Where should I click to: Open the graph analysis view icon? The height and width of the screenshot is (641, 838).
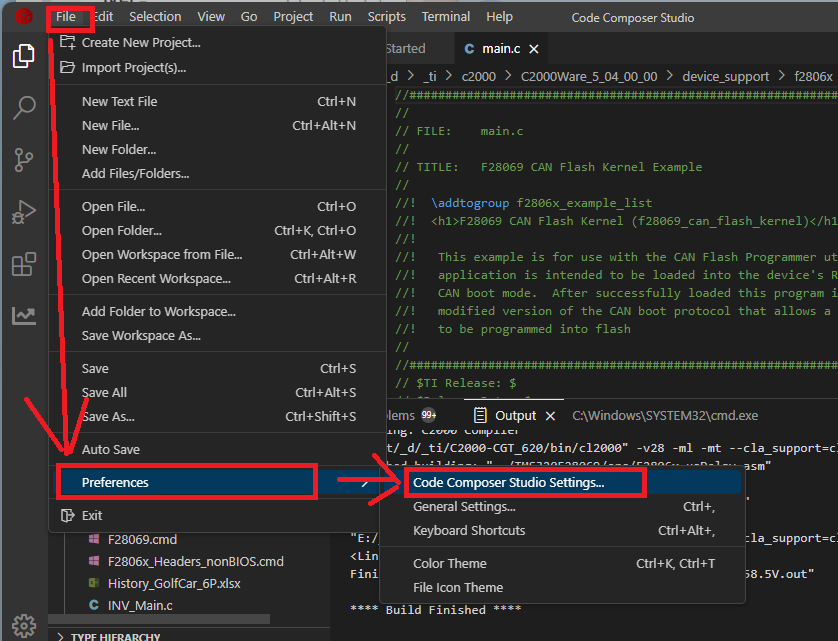point(24,315)
